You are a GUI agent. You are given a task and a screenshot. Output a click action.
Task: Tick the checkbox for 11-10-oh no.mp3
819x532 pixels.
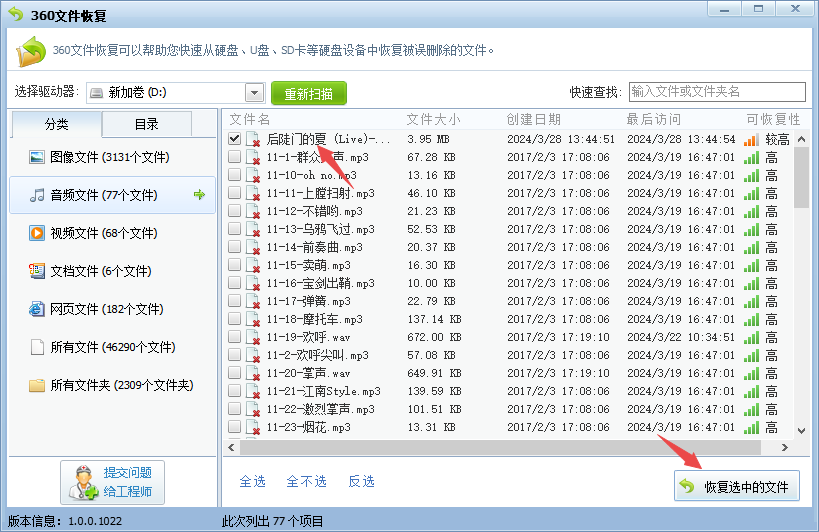235,175
